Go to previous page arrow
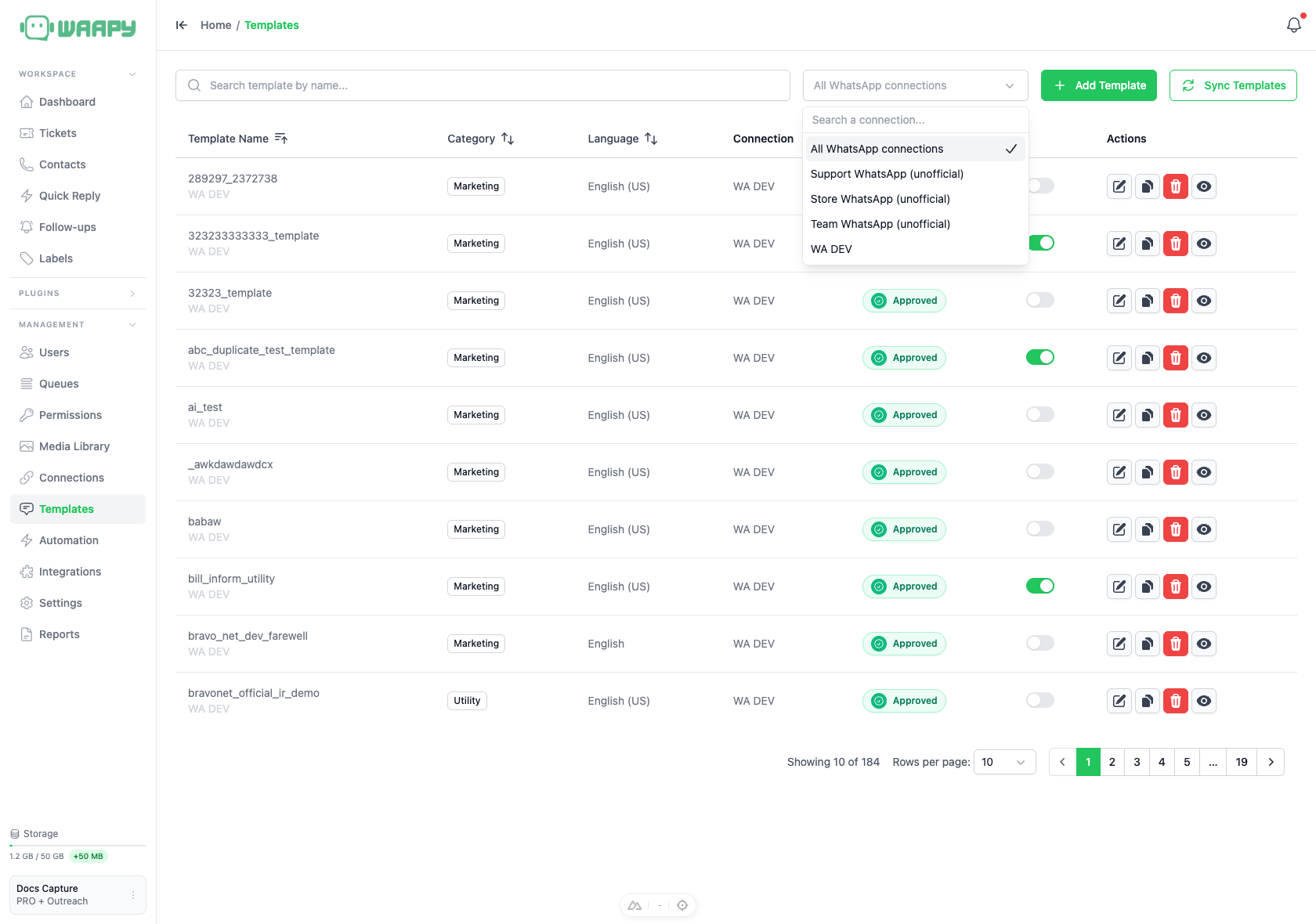The image size is (1316, 924). [x=1062, y=762]
